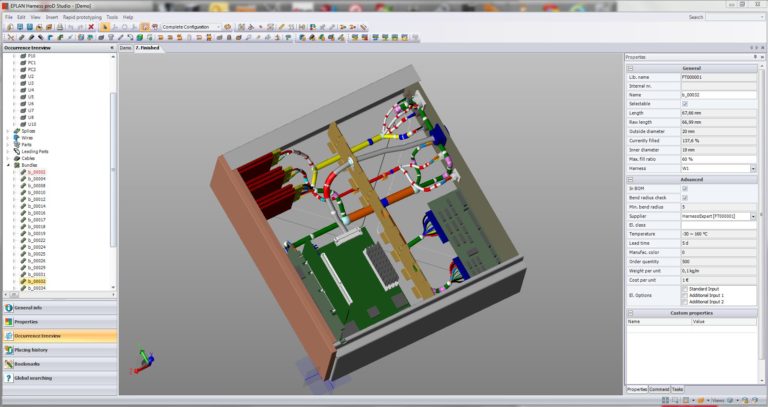Open the Complete Configuration dropdown

218,27
